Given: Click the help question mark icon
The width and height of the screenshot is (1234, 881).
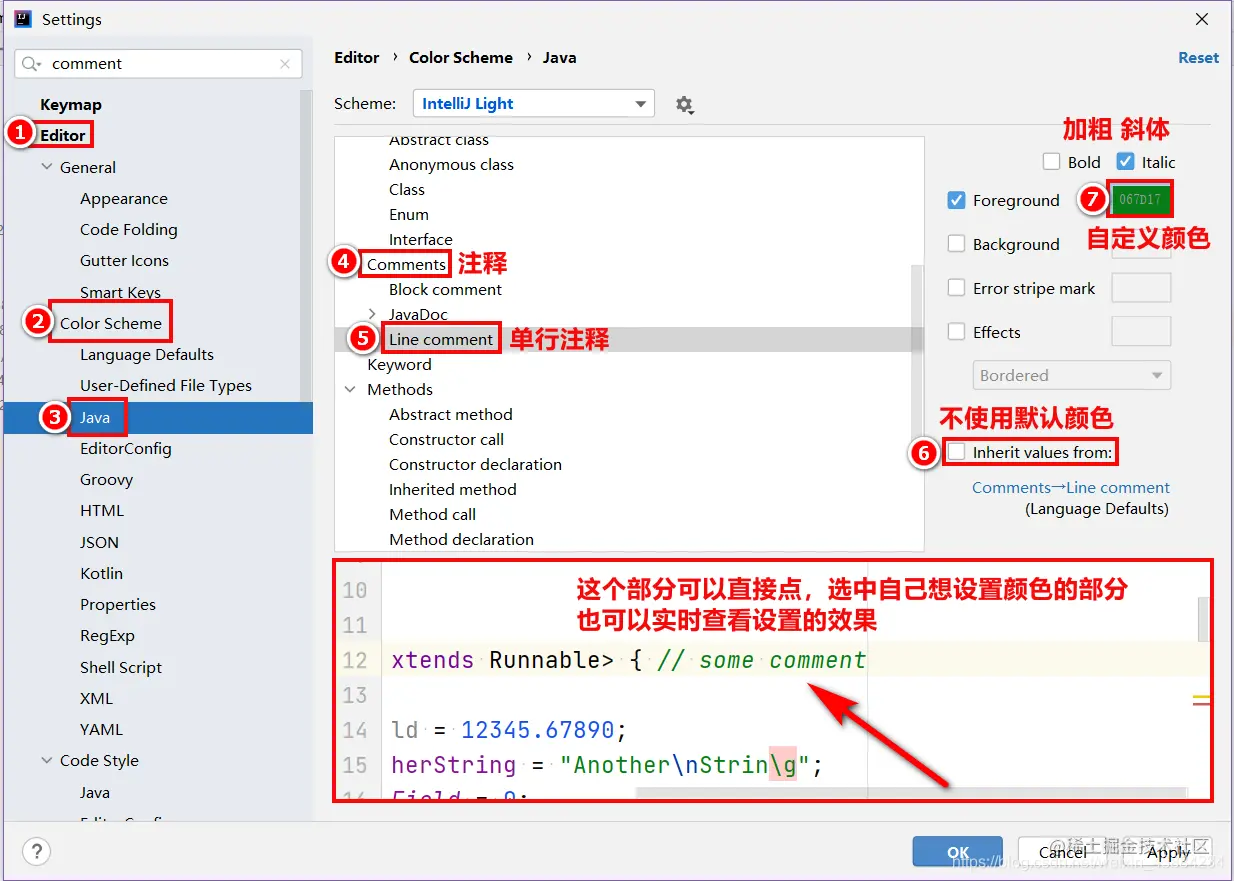Looking at the screenshot, I should click(x=36, y=851).
